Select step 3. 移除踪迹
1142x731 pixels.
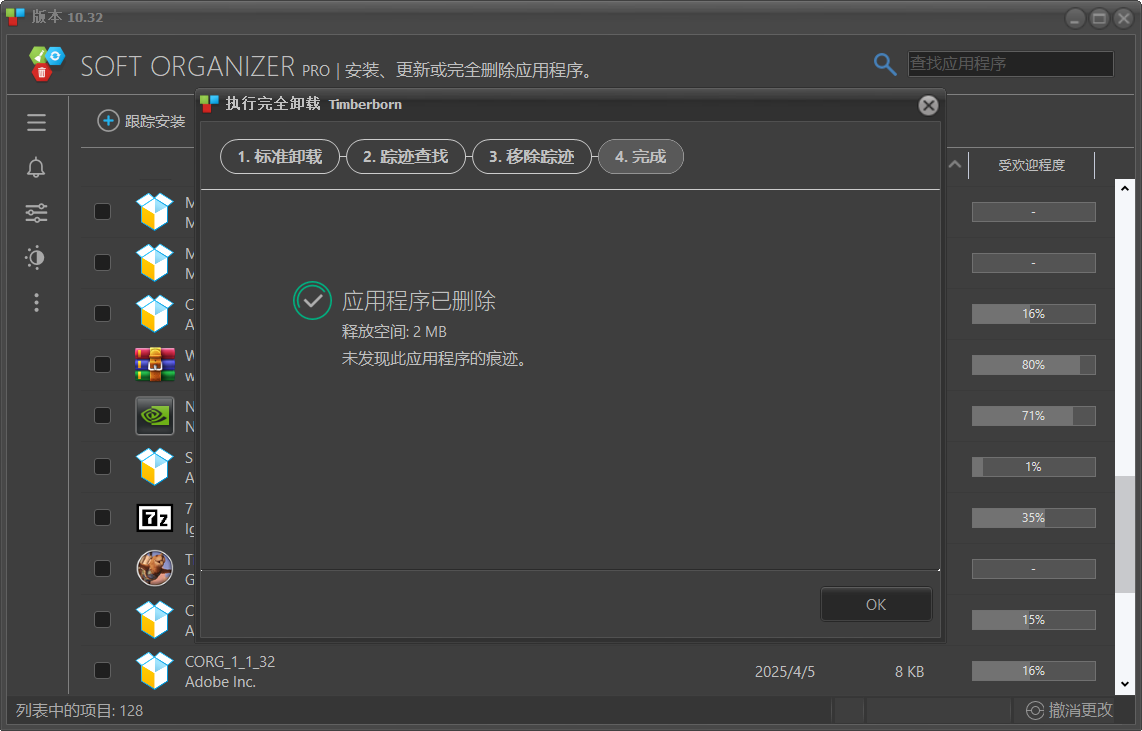[532, 157]
